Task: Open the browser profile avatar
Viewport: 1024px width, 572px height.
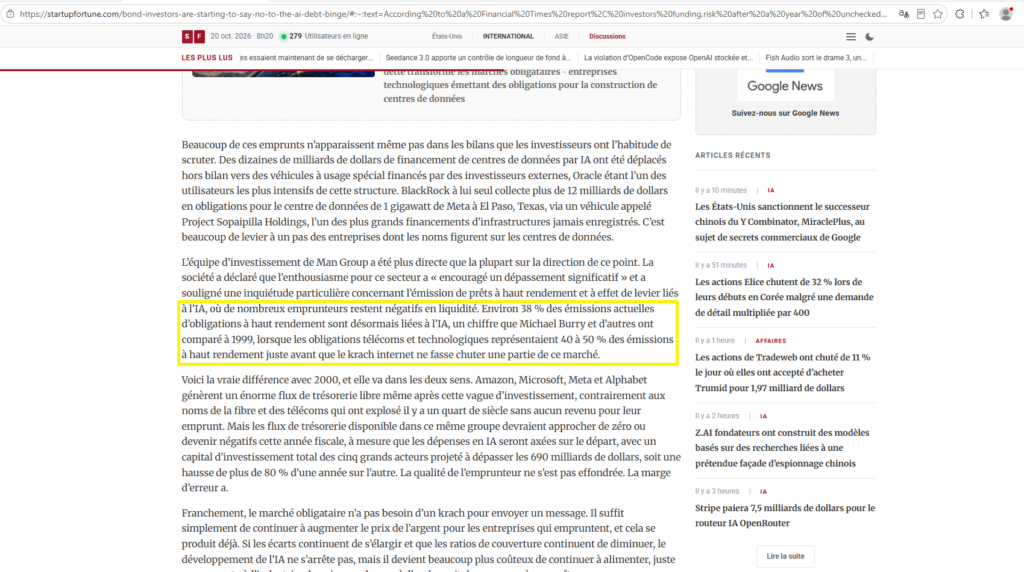Action: click(1006, 14)
